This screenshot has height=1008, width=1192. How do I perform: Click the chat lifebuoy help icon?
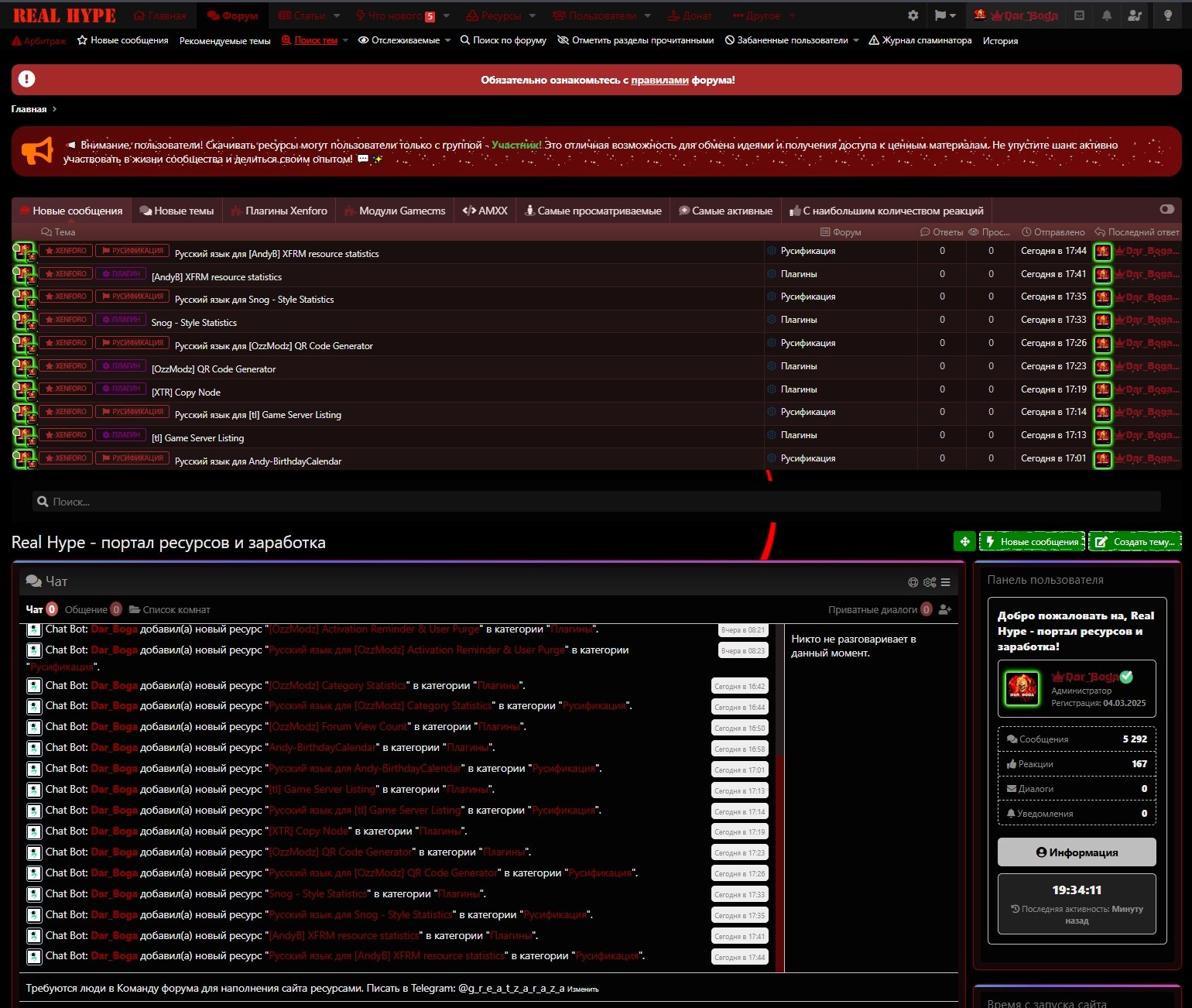(913, 582)
